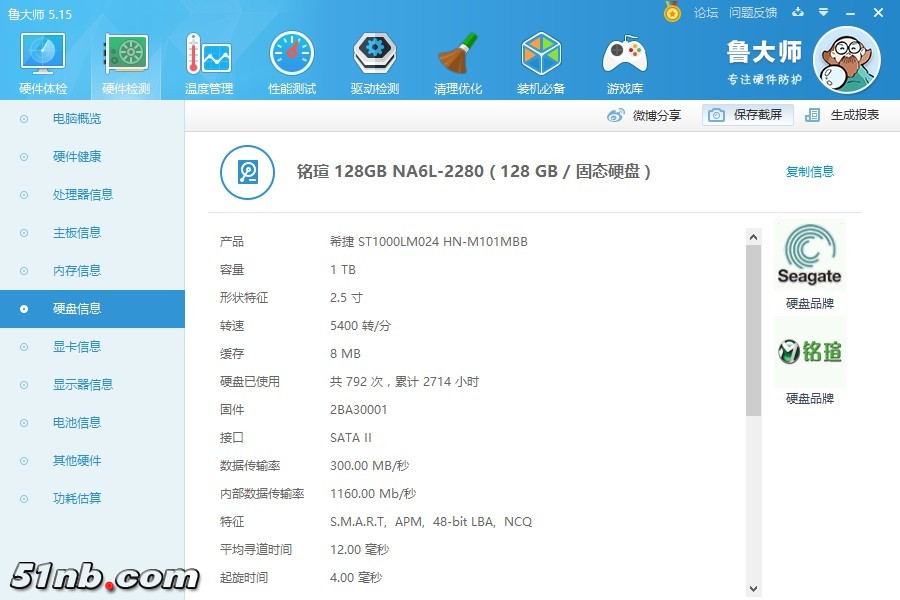The width and height of the screenshot is (900, 600).
Task: Open 驱动检测 driver detection icon
Action: (x=374, y=62)
